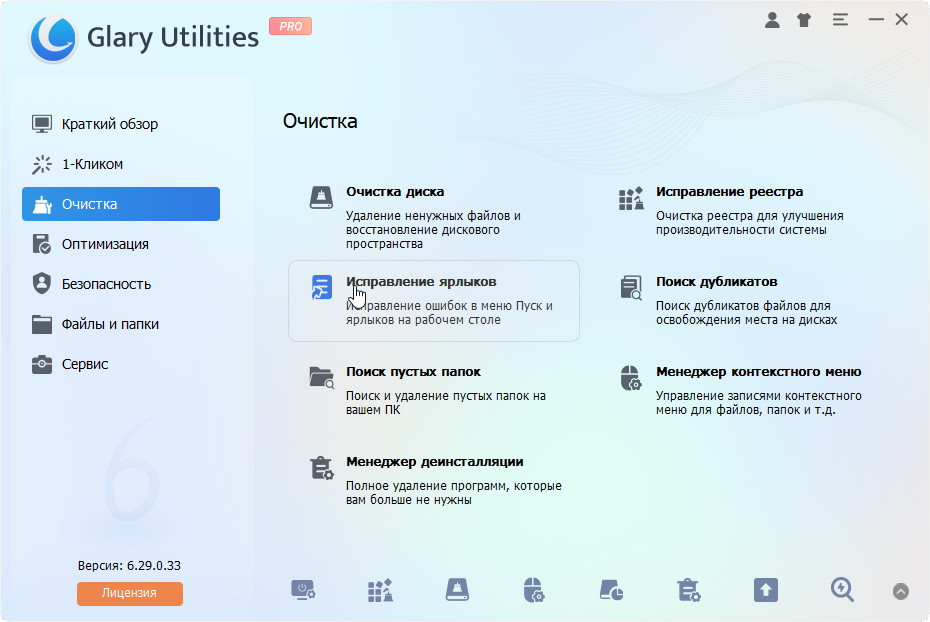This screenshot has width=930, height=622.
Task: Open disk cleaner drive icon in bottom bar
Action: [457, 590]
